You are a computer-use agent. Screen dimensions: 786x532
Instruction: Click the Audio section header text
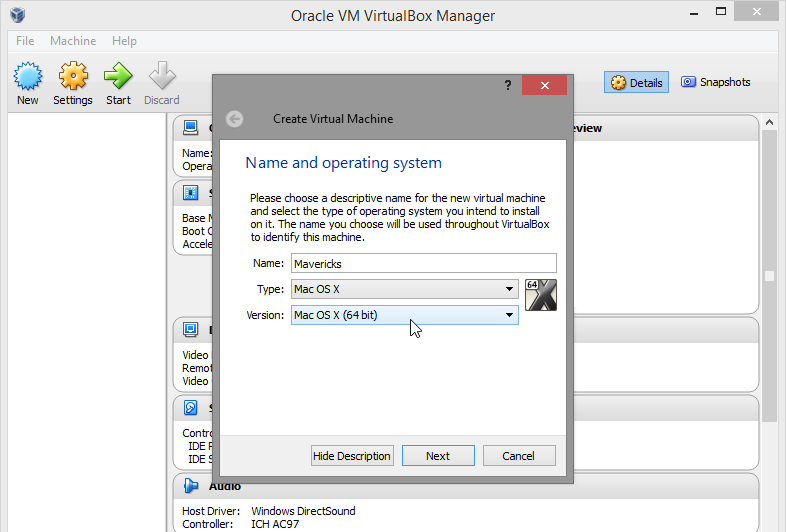[225, 486]
